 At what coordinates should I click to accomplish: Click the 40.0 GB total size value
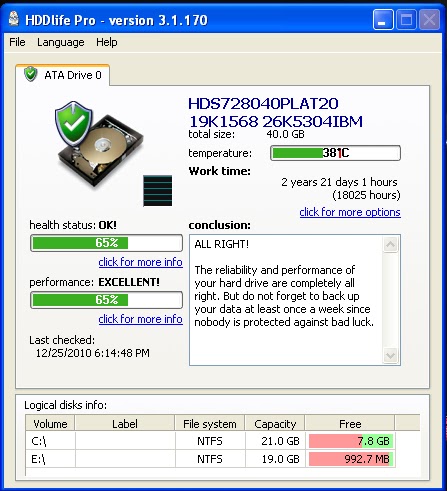285,134
